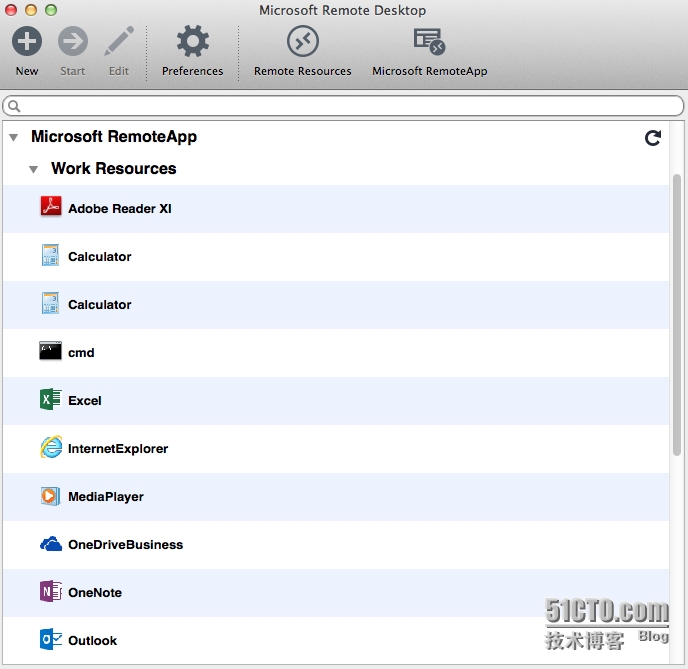The height and width of the screenshot is (669, 688).
Task: Click the 'New' toolbar label
Action: click(27, 71)
